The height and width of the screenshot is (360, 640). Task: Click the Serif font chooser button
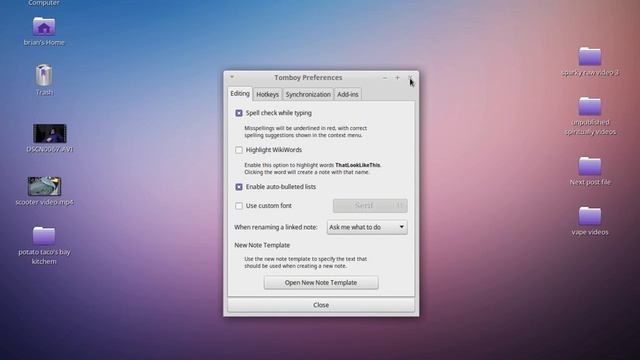(370, 206)
